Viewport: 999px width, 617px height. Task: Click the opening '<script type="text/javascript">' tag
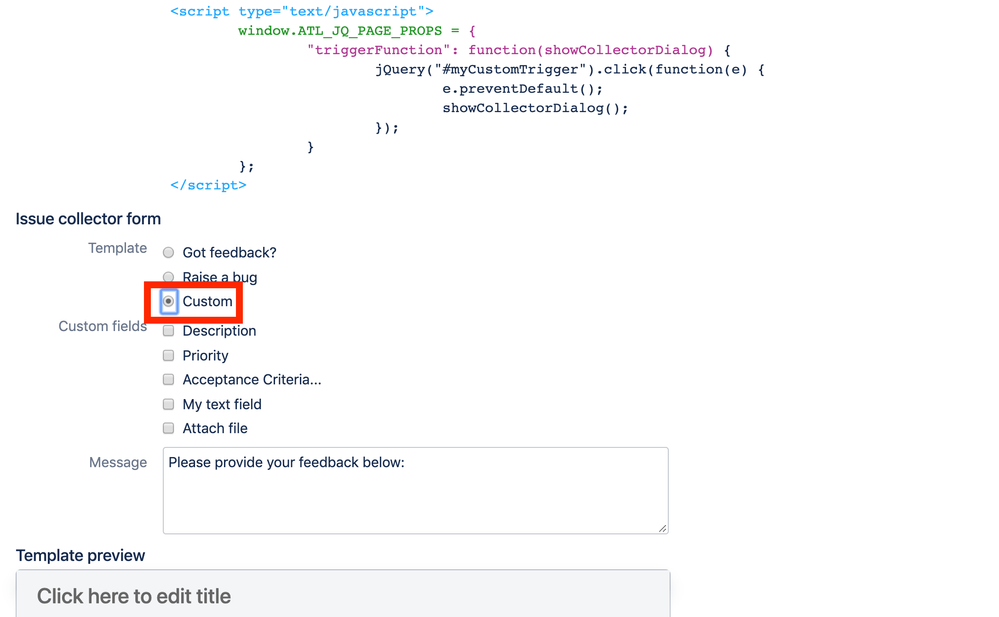(302, 11)
